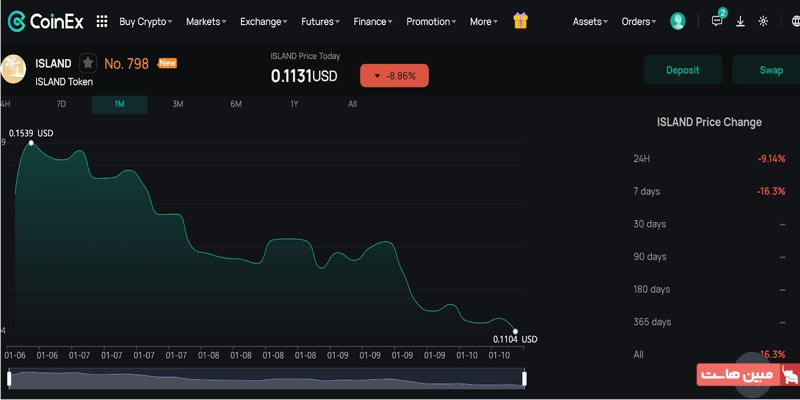Click the ISLAND Price Today label
The image size is (800, 400).
pyautogui.click(x=305, y=56)
